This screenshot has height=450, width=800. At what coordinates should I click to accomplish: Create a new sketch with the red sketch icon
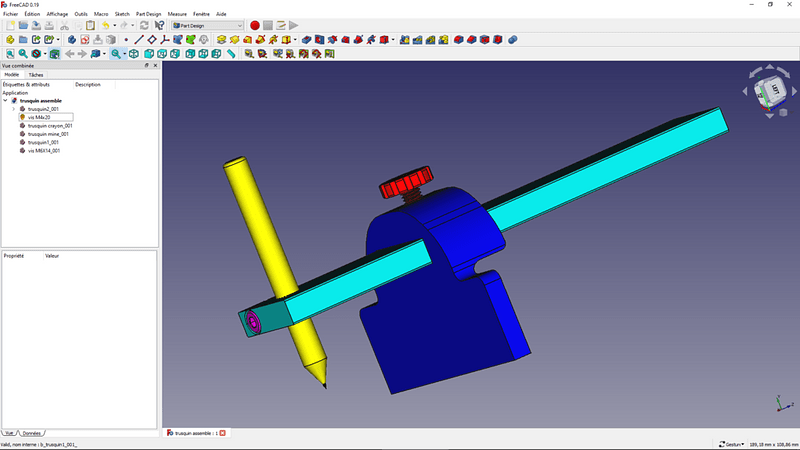pyautogui.click(x=85, y=40)
